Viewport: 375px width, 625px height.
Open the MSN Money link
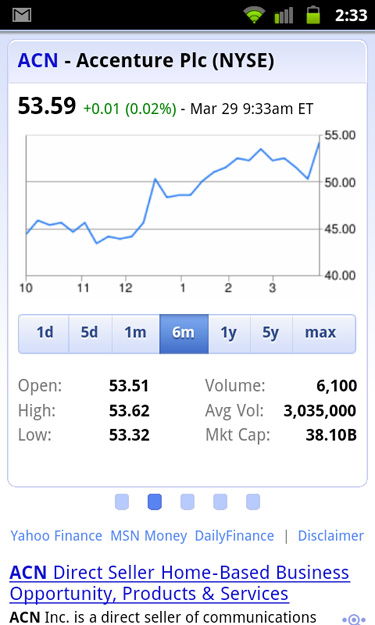tap(148, 536)
